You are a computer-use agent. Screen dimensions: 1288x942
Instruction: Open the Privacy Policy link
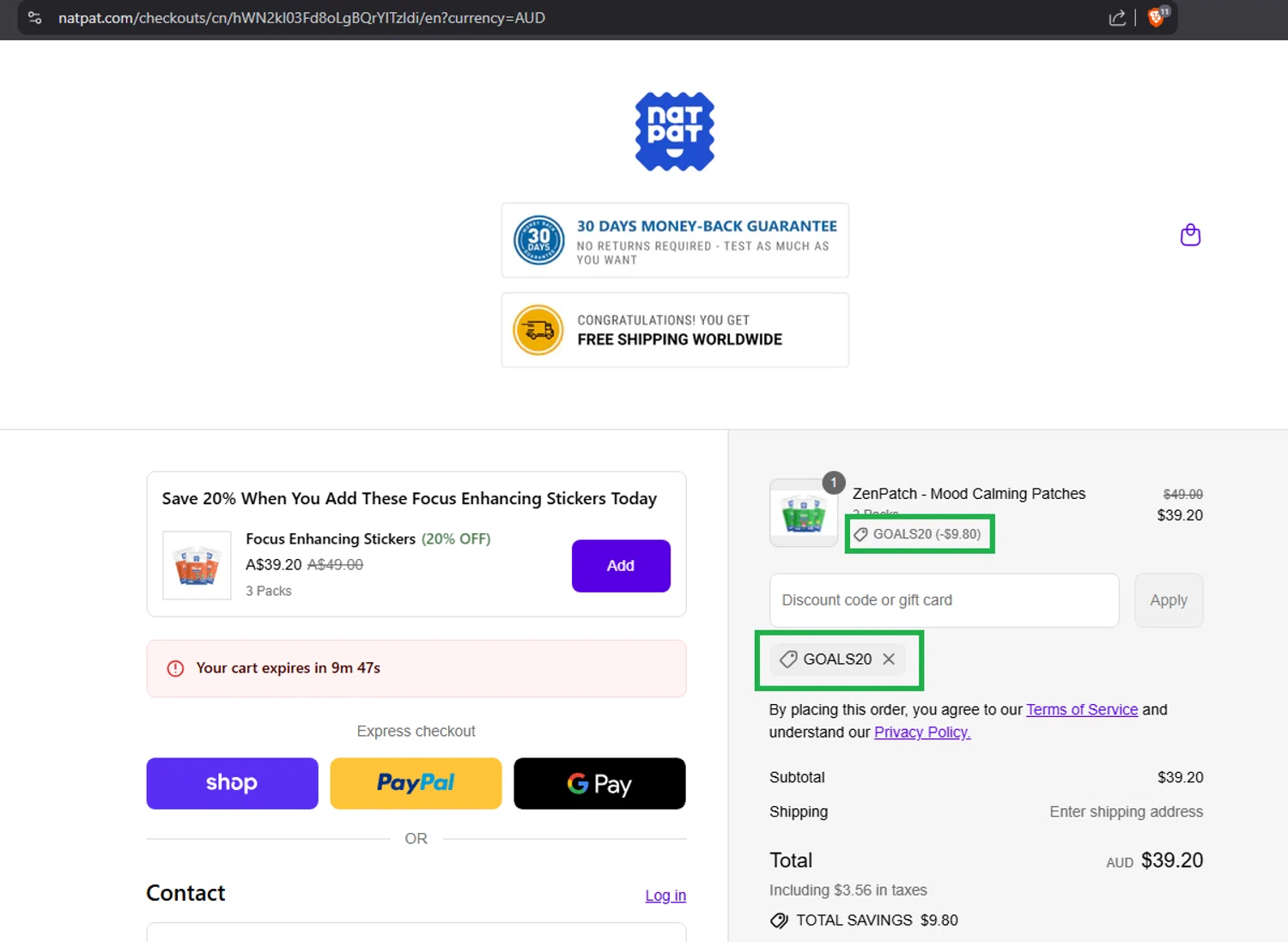[922, 732]
